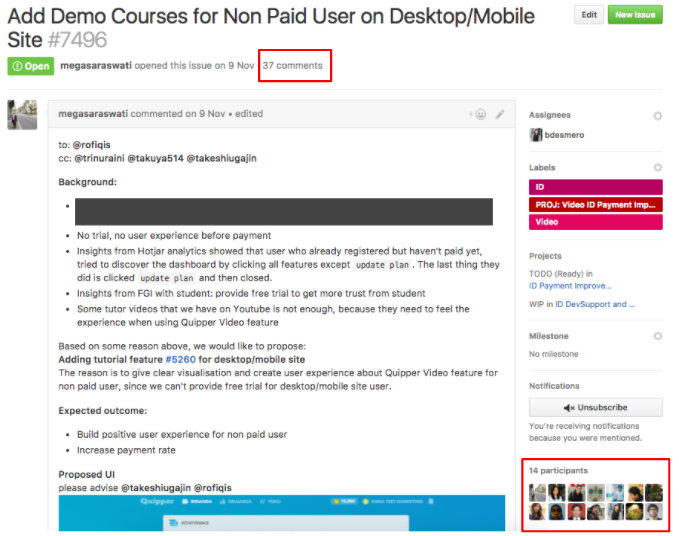Create a New issue with green button
The height and width of the screenshot is (536, 679).
click(635, 15)
